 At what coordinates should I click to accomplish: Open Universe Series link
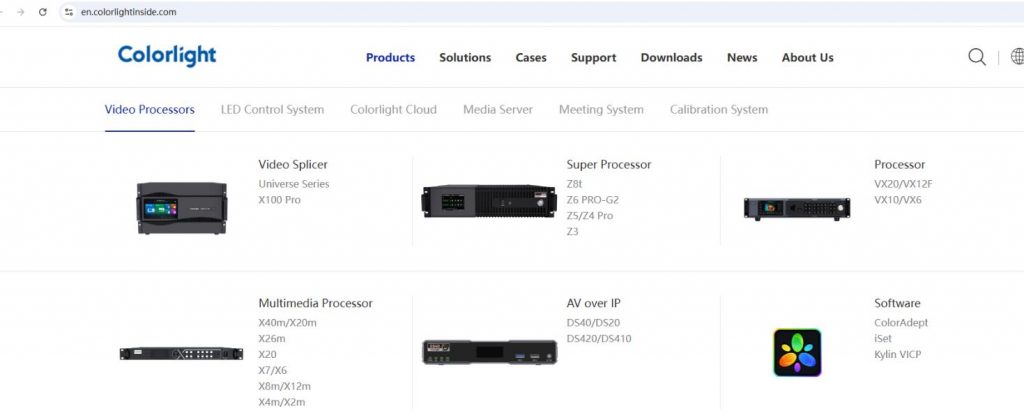294,184
